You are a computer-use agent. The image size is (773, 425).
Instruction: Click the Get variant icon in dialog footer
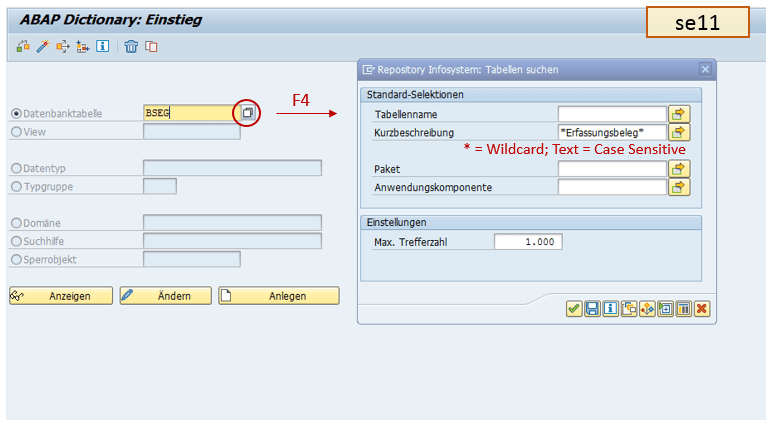(629, 309)
